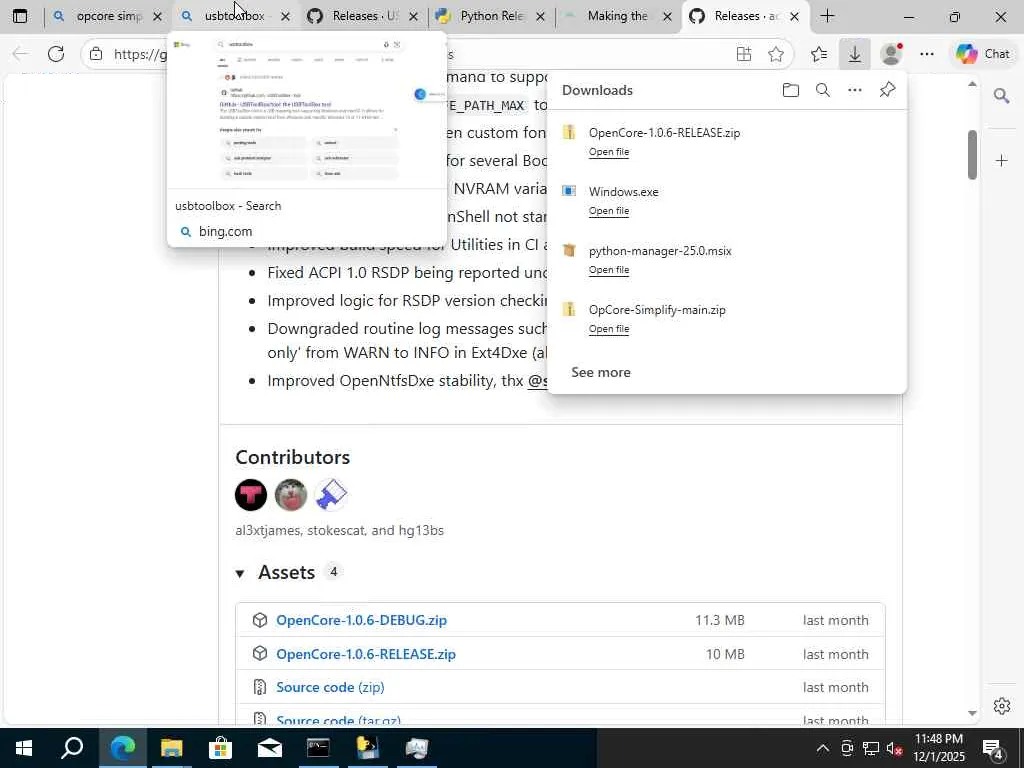
Task: Open Mail app from taskbar
Action: coord(269,748)
